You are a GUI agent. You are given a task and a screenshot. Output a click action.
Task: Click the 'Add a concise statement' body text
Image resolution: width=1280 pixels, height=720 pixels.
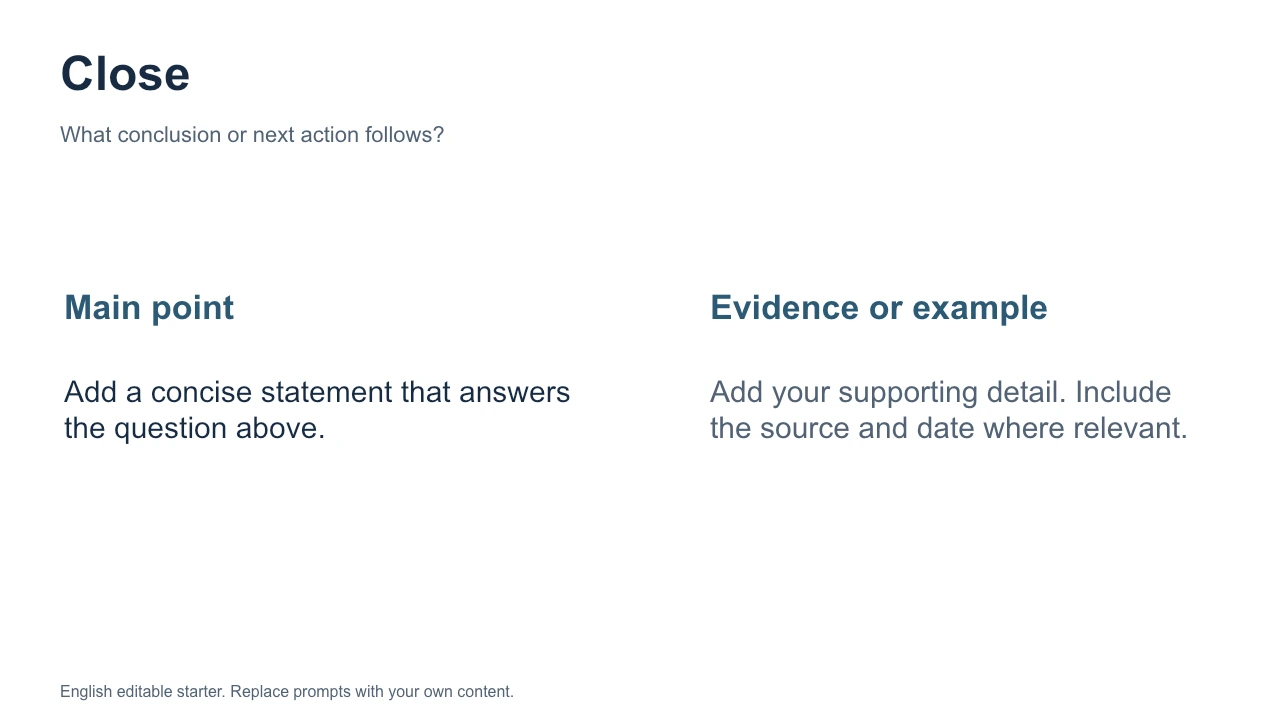point(317,410)
